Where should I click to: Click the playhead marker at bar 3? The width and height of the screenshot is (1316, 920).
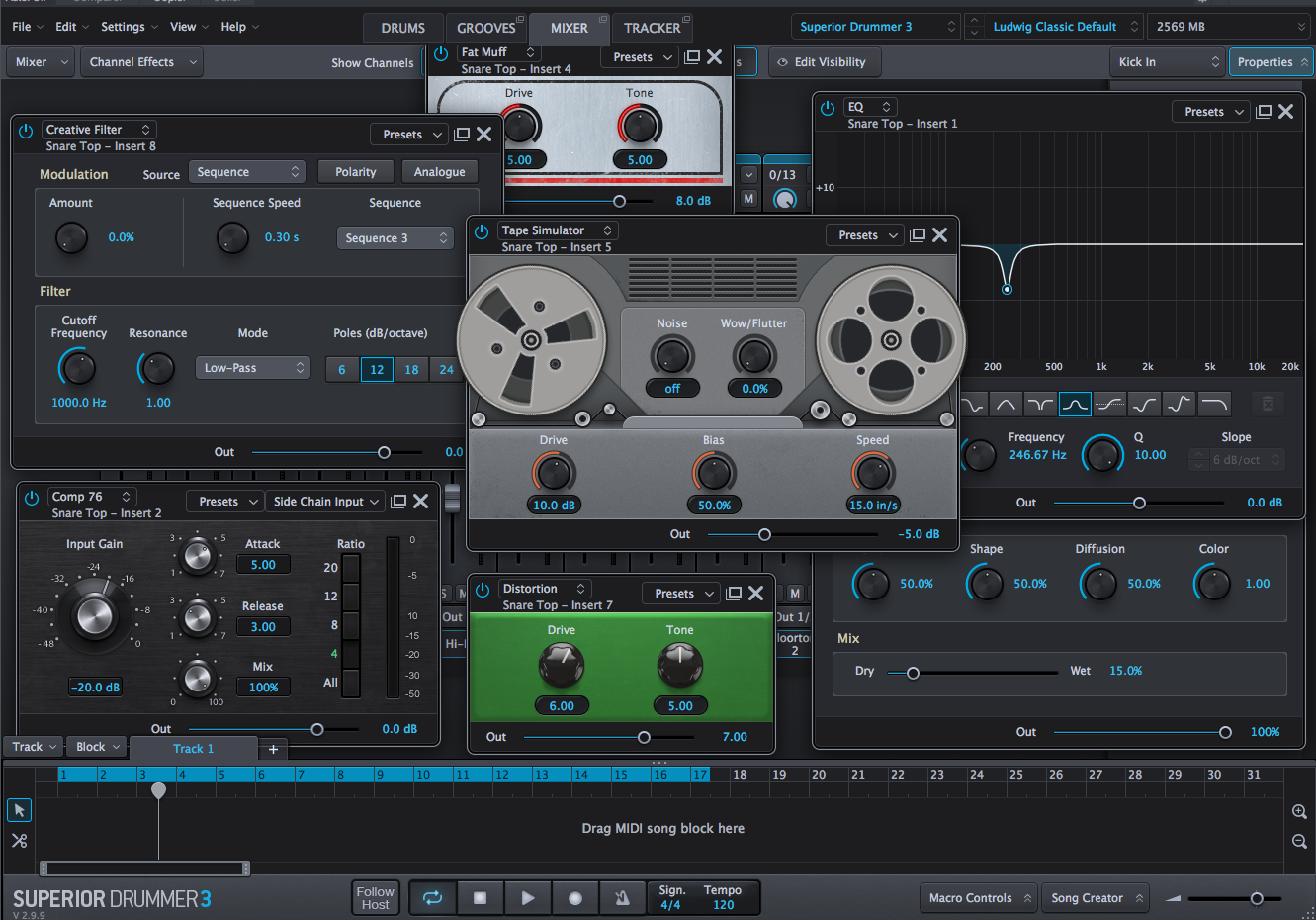point(158,790)
